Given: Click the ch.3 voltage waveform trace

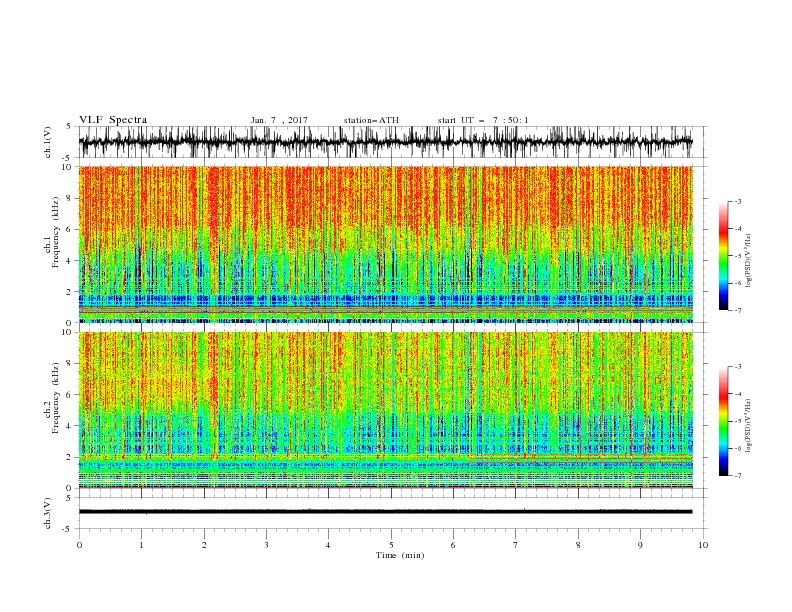Looking at the screenshot, I should point(385,512).
